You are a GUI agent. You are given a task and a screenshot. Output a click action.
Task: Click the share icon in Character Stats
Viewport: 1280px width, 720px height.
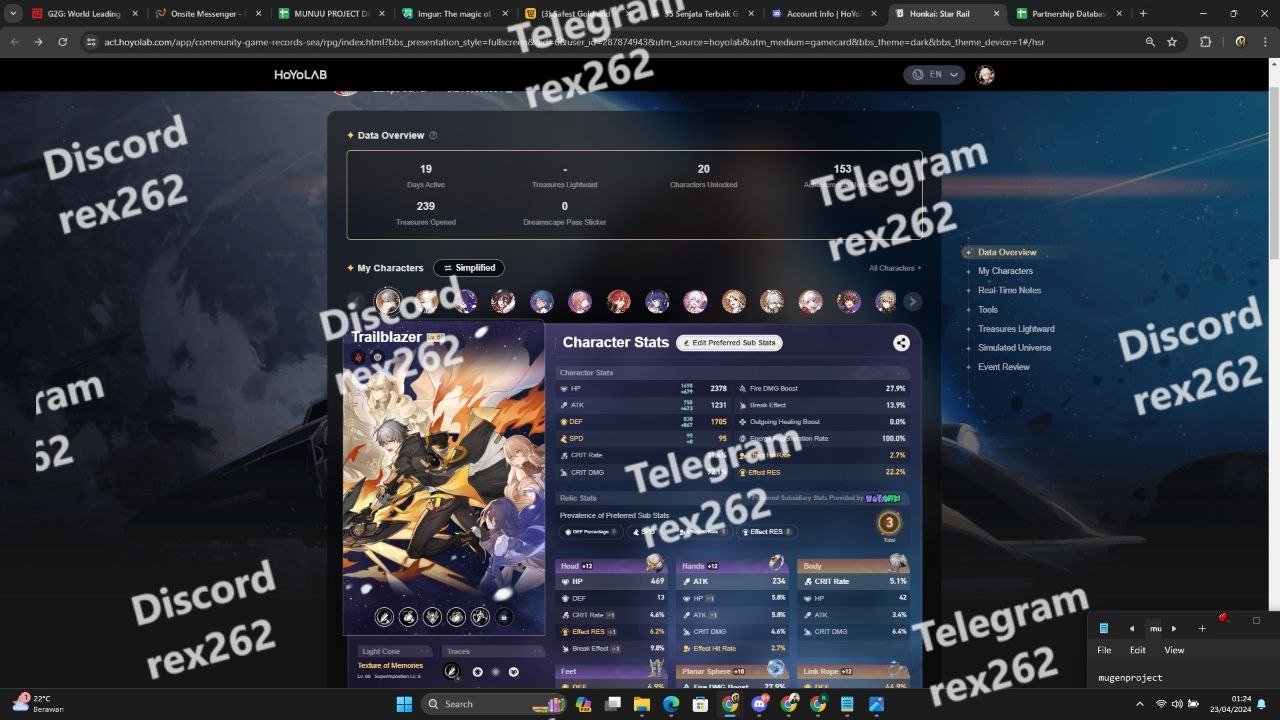901,343
